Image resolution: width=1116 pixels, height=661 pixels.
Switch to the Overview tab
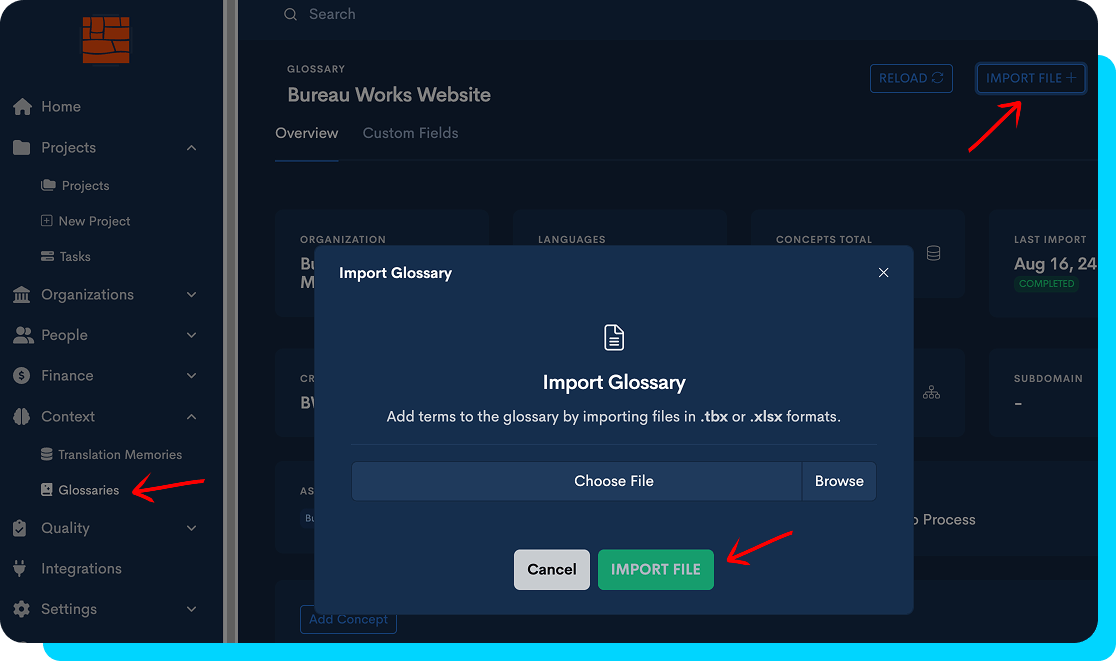point(307,133)
